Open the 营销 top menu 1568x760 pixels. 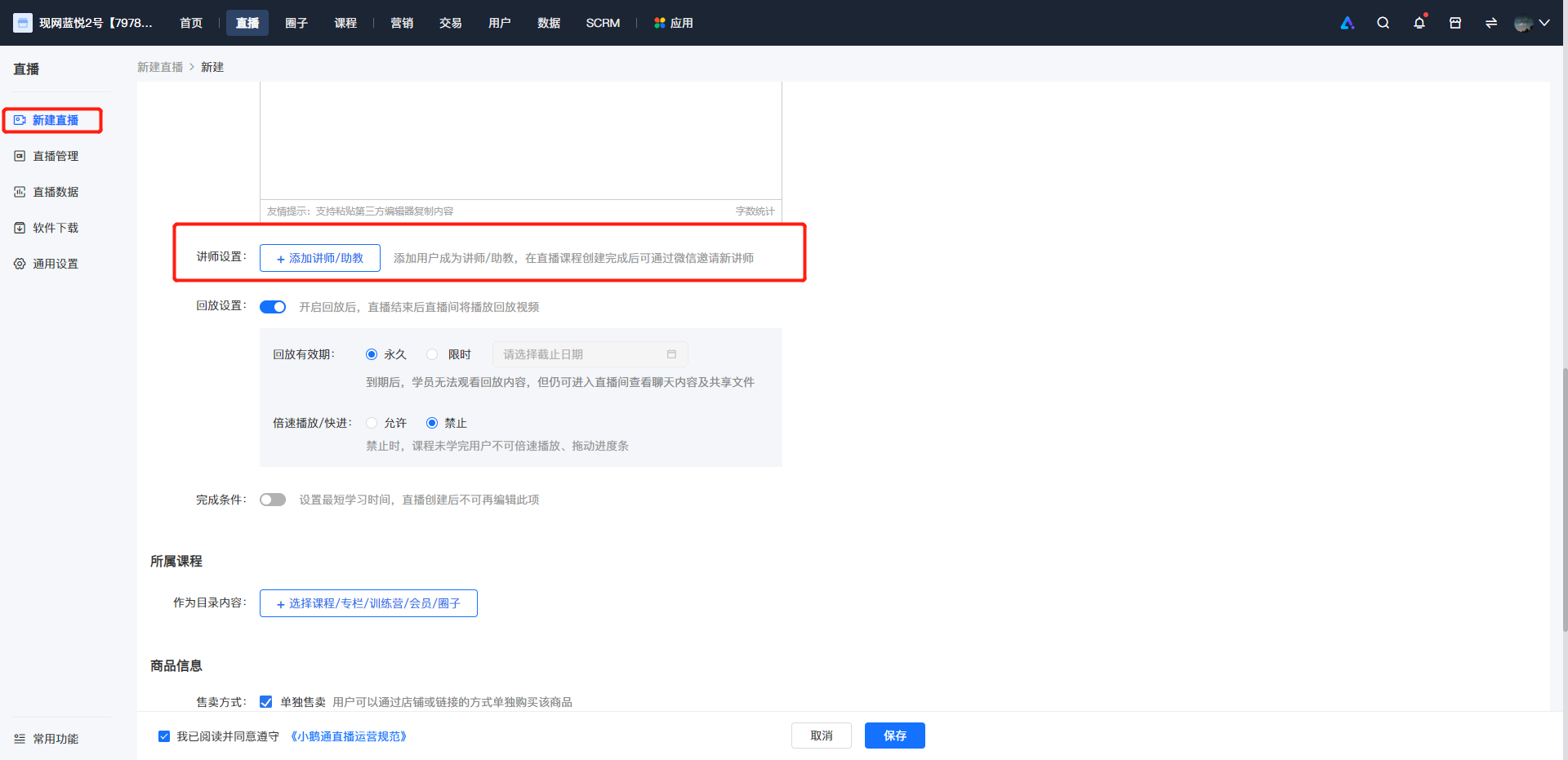click(x=402, y=23)
